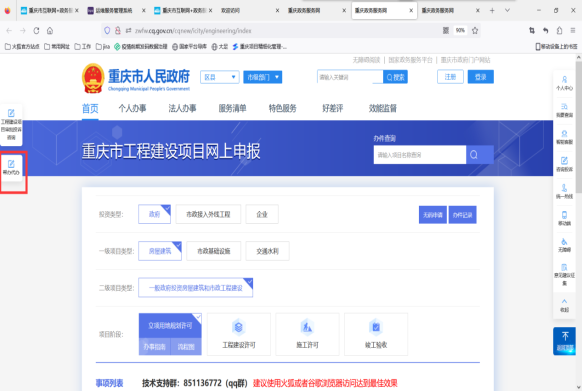Open the 帮办代办 left sidebar icon
The width and height of the screenshot is (582, 391).
click(x=12, y=167)
